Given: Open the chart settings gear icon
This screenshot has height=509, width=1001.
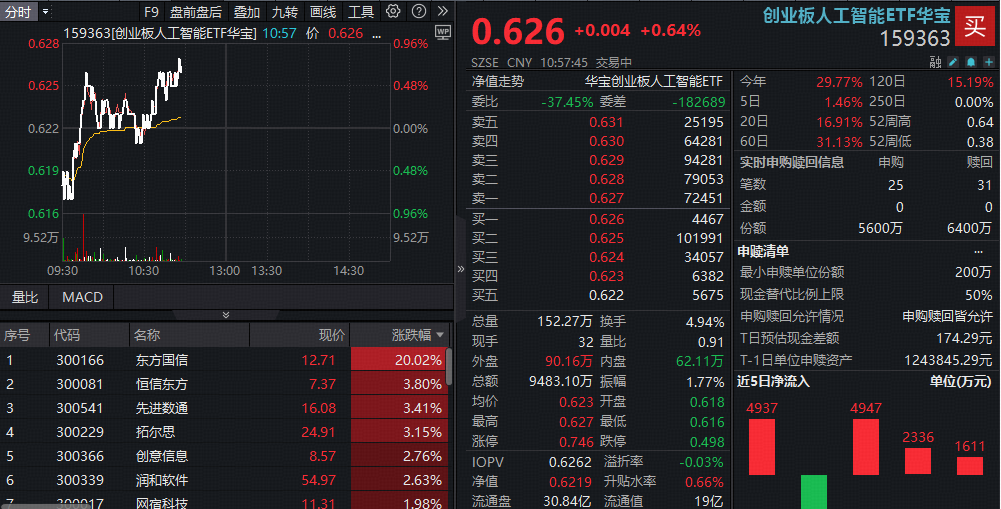Looking at the screenshot, I should [x=393, y=11].
